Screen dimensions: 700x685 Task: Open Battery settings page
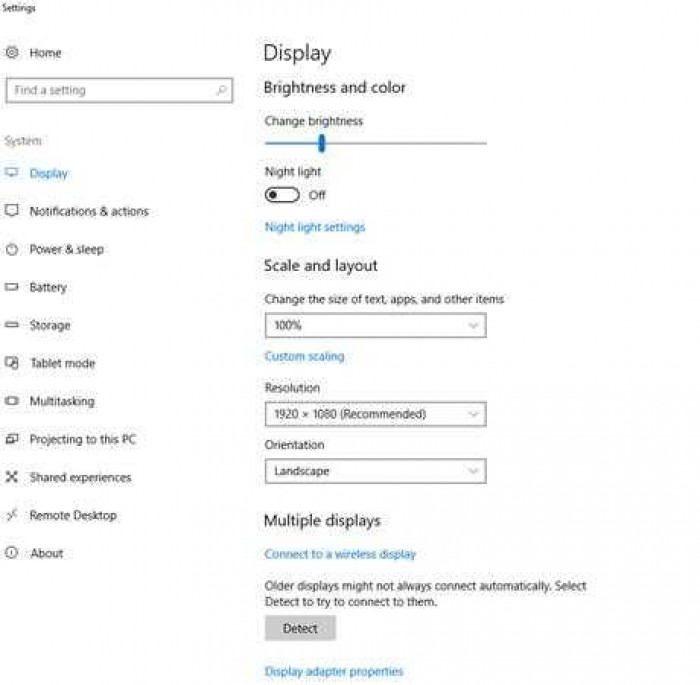48,287
